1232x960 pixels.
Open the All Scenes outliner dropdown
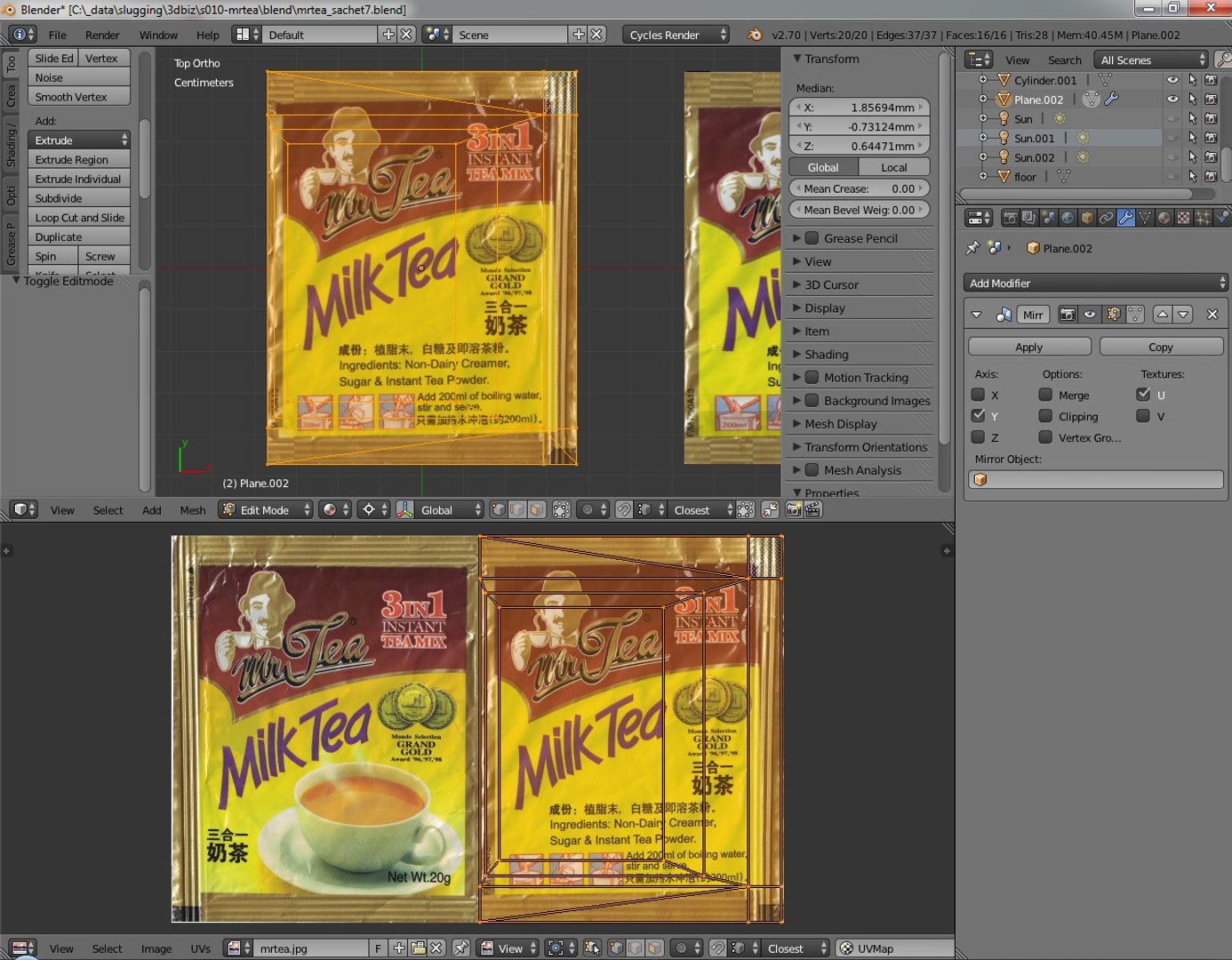(1152, 60)
